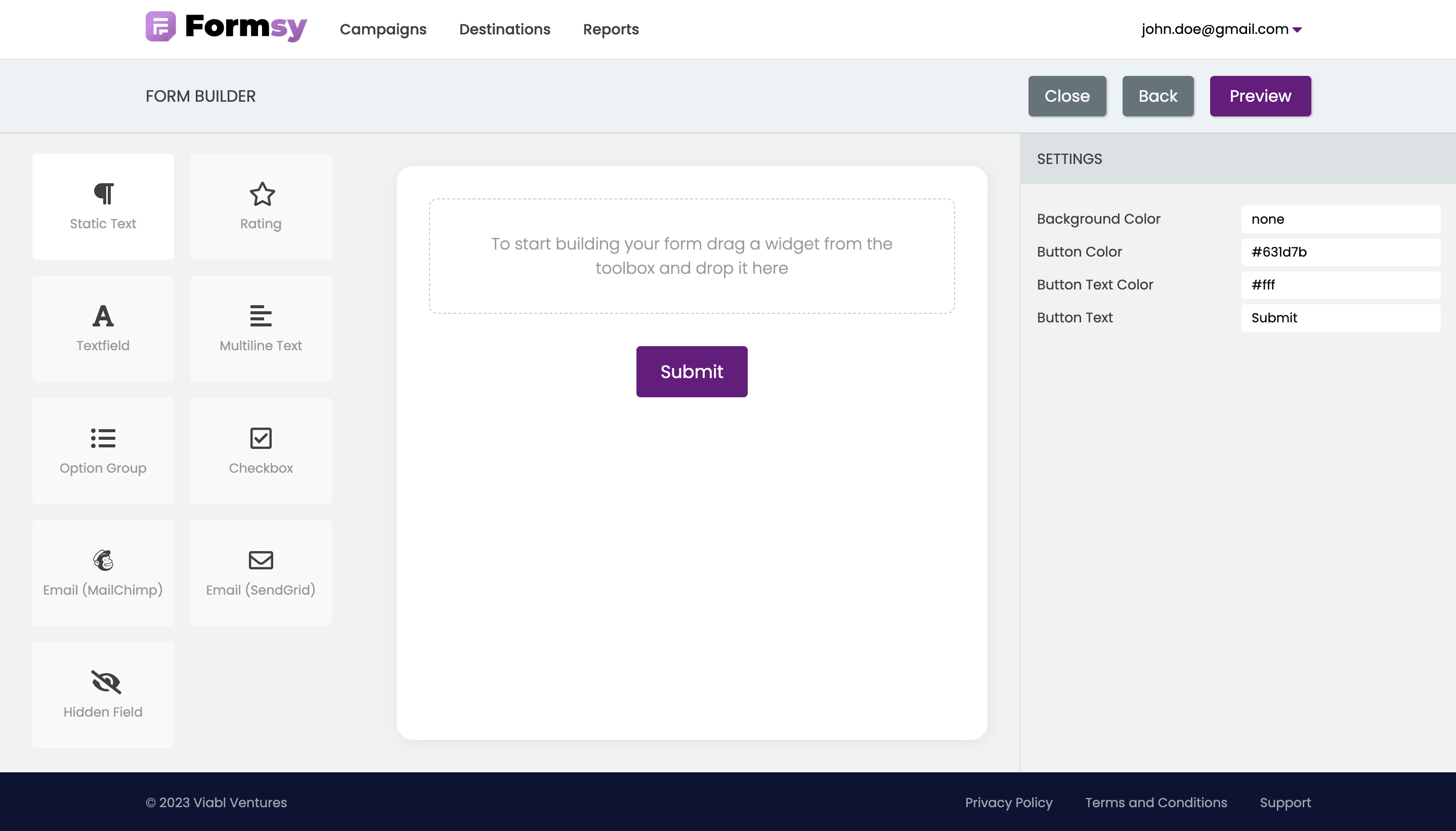Pick the Hidden Field crossed-eye icon
Screen dimensions: 1456x831
106,682
